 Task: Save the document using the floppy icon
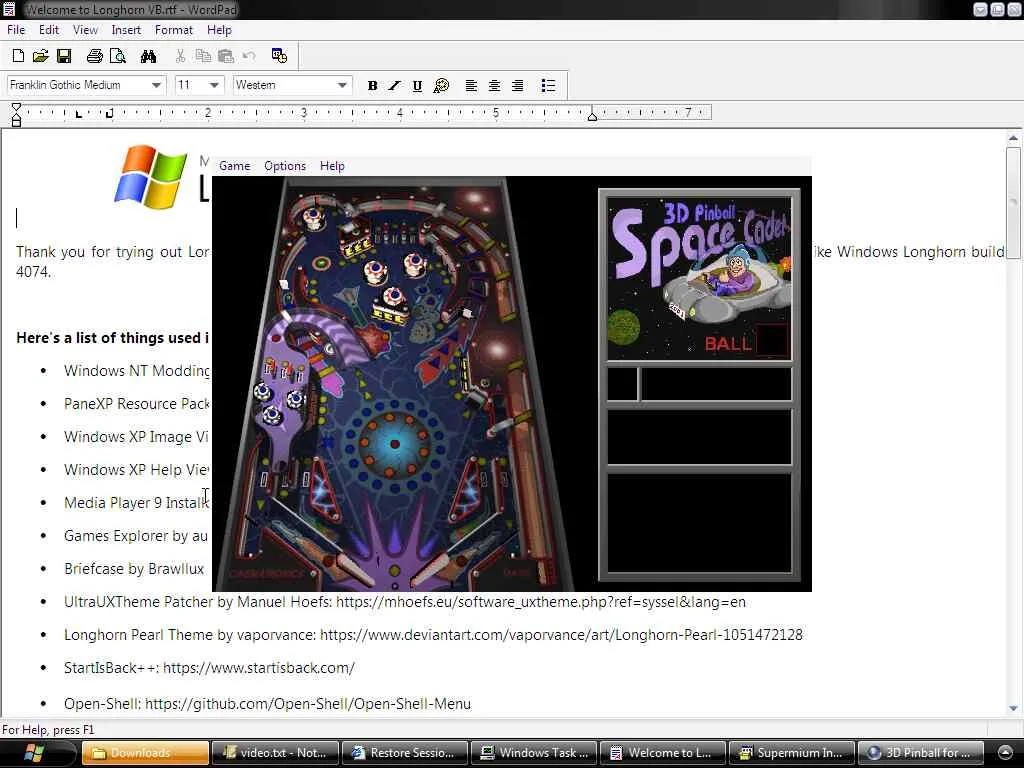[x=64, y=56]
